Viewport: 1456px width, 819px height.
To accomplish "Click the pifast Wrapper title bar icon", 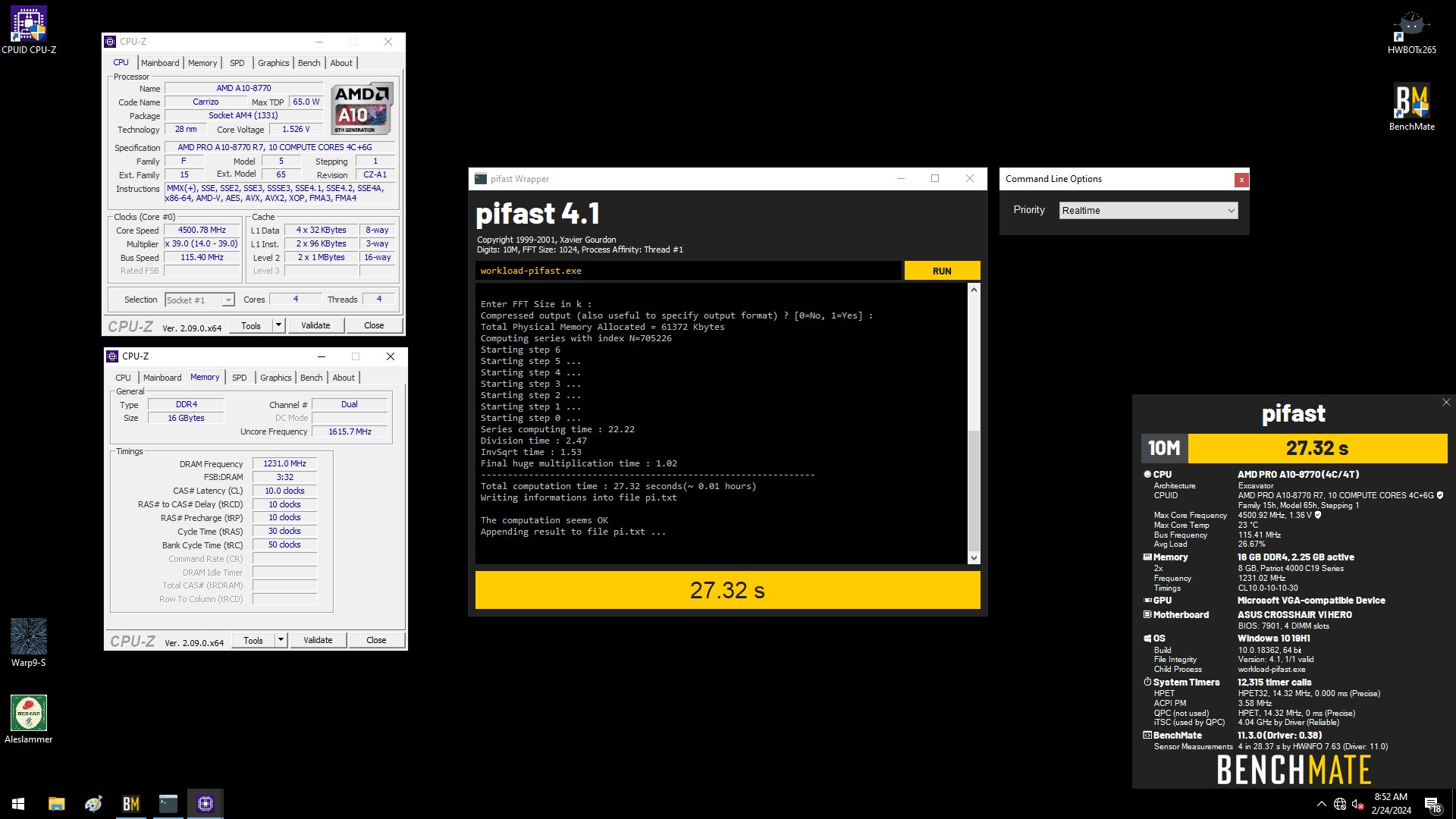I will [x=481, y=179].
